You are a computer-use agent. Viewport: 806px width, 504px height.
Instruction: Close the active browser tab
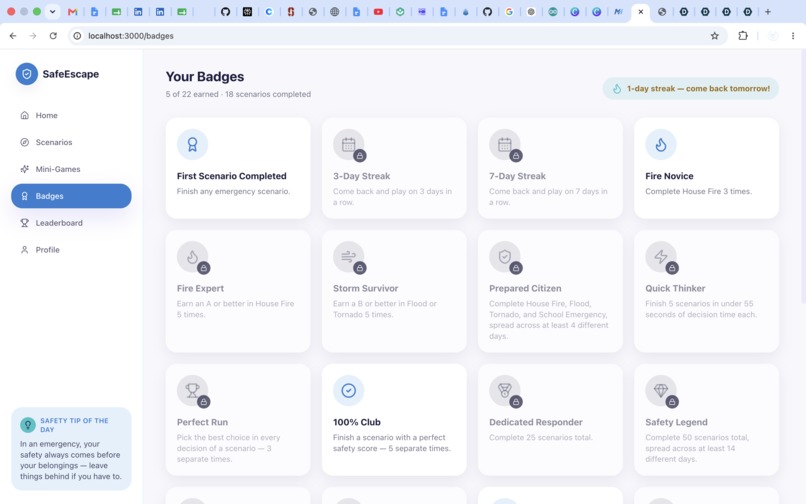[x=640, y=11]
